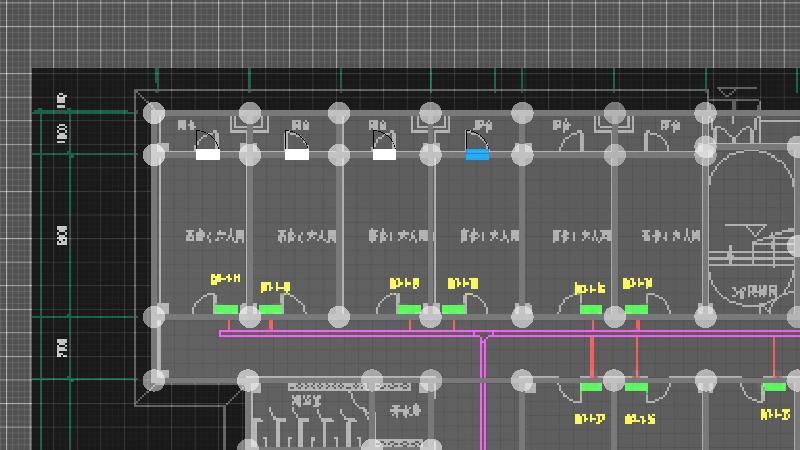Click the topmost vertical dimension text on left

[62, 101]
